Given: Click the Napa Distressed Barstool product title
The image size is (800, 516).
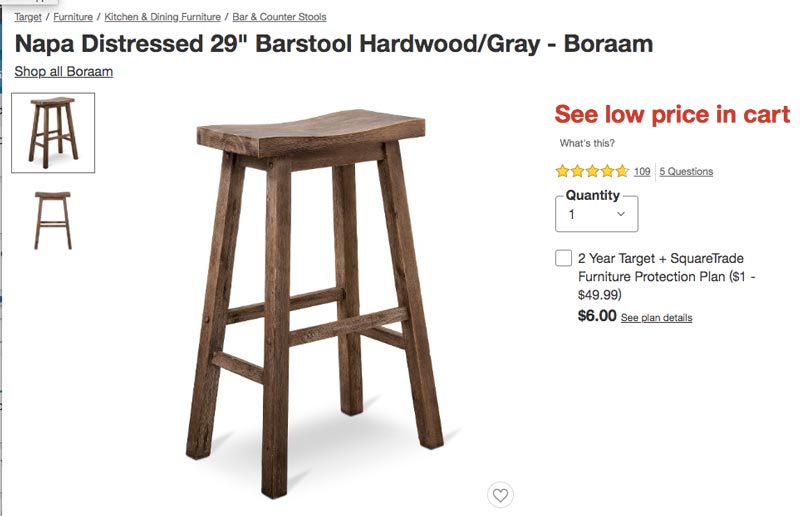Looking at the screenshot, I should pos(333,44).
